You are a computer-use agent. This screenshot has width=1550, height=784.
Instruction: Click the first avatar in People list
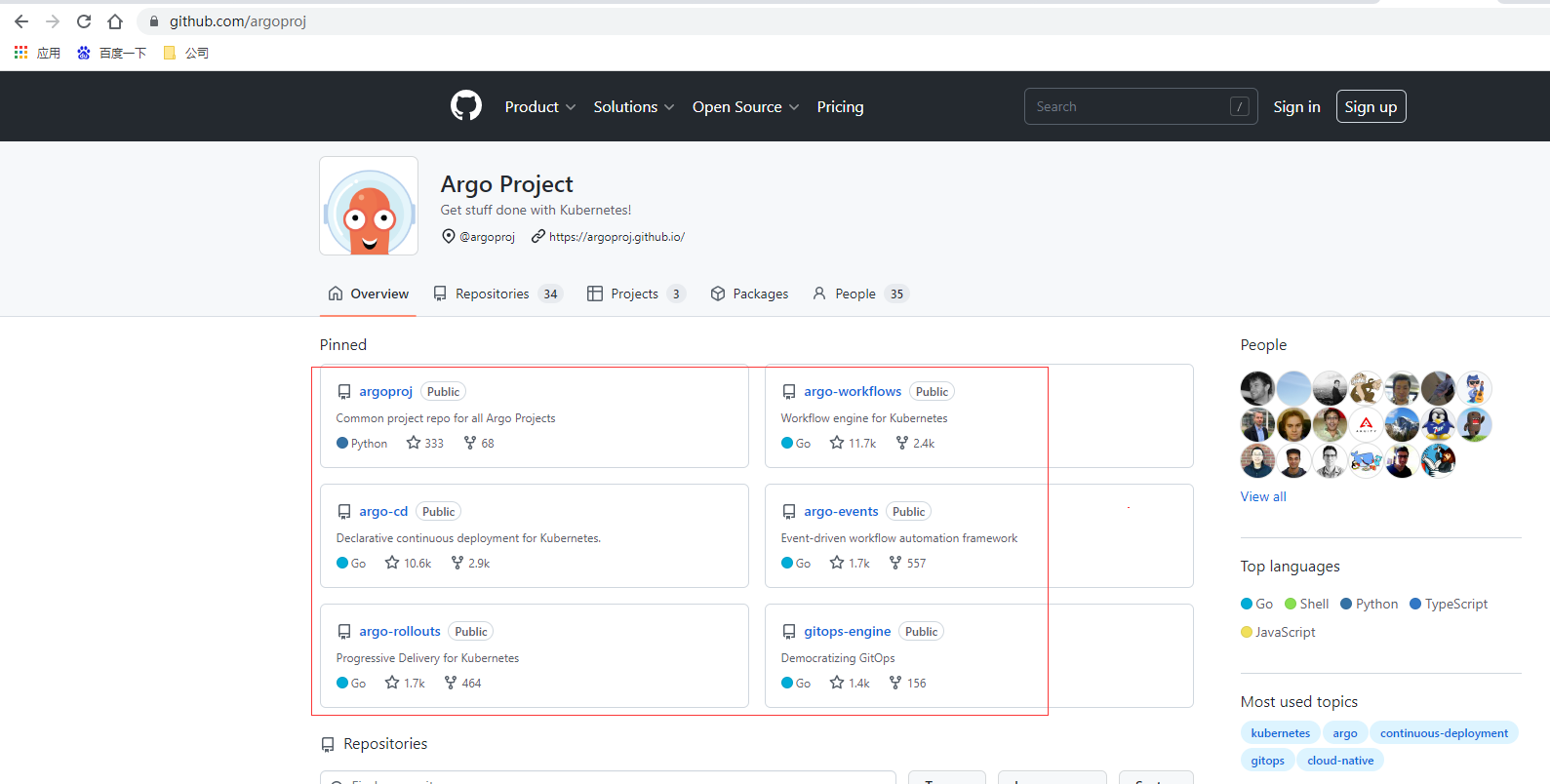(1257, 388)
